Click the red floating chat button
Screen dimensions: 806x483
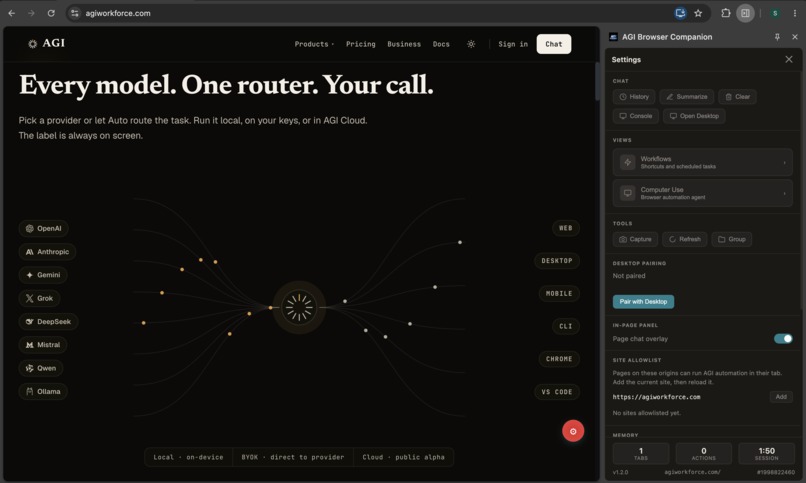point(573,431)
